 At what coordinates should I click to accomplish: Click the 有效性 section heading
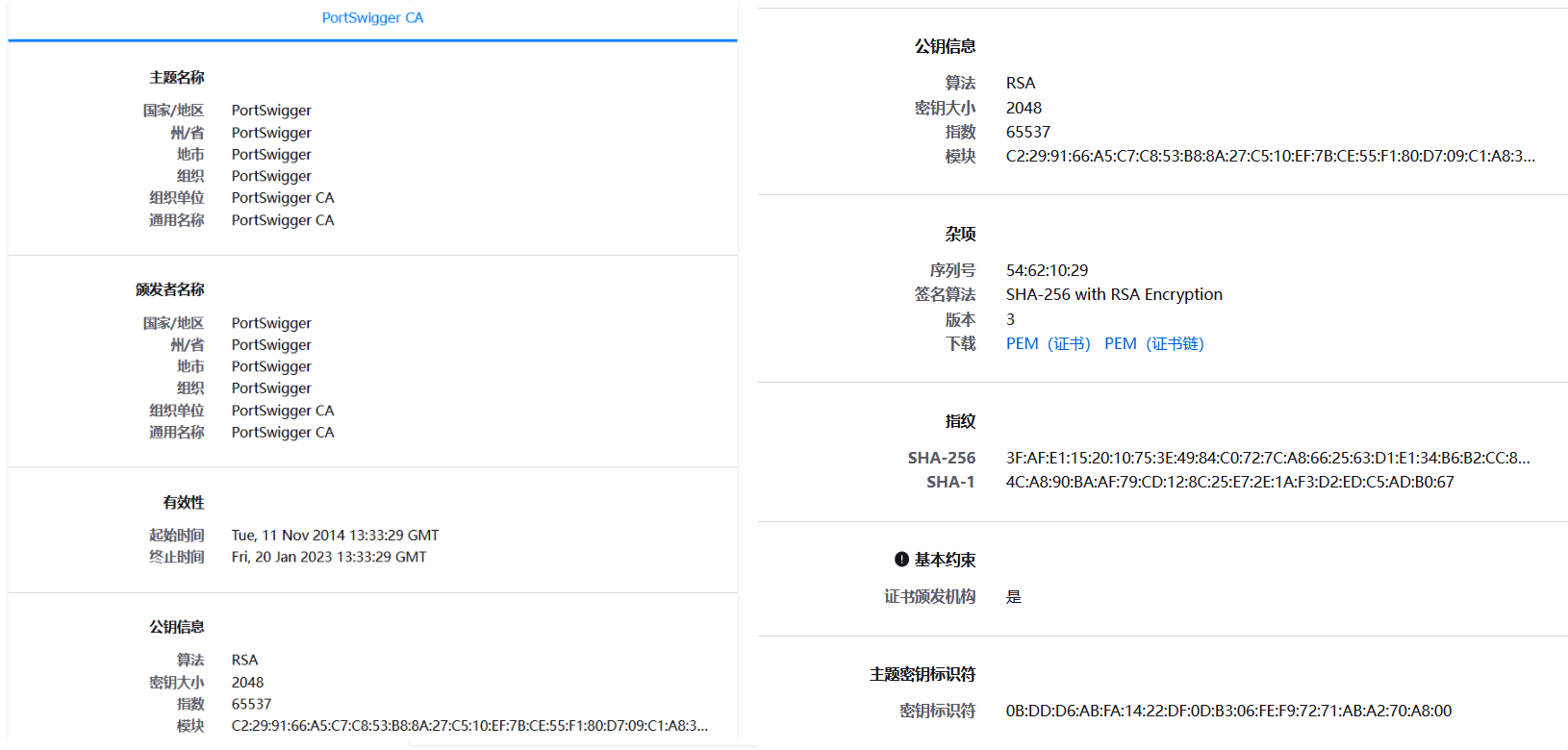click(x=184, y=502)
